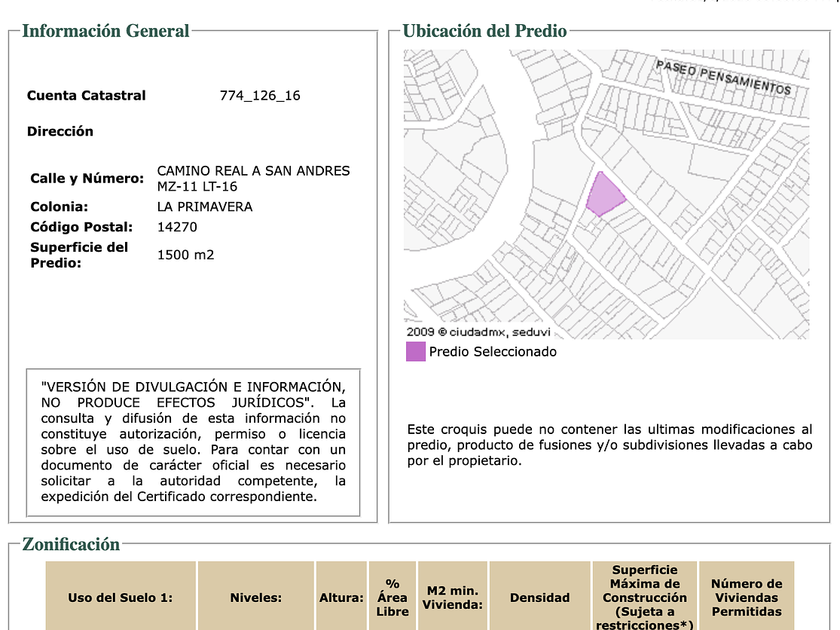The image size is (840, 630).
Task: Click the Superficie del Predio label
Action: pos(79,255)
